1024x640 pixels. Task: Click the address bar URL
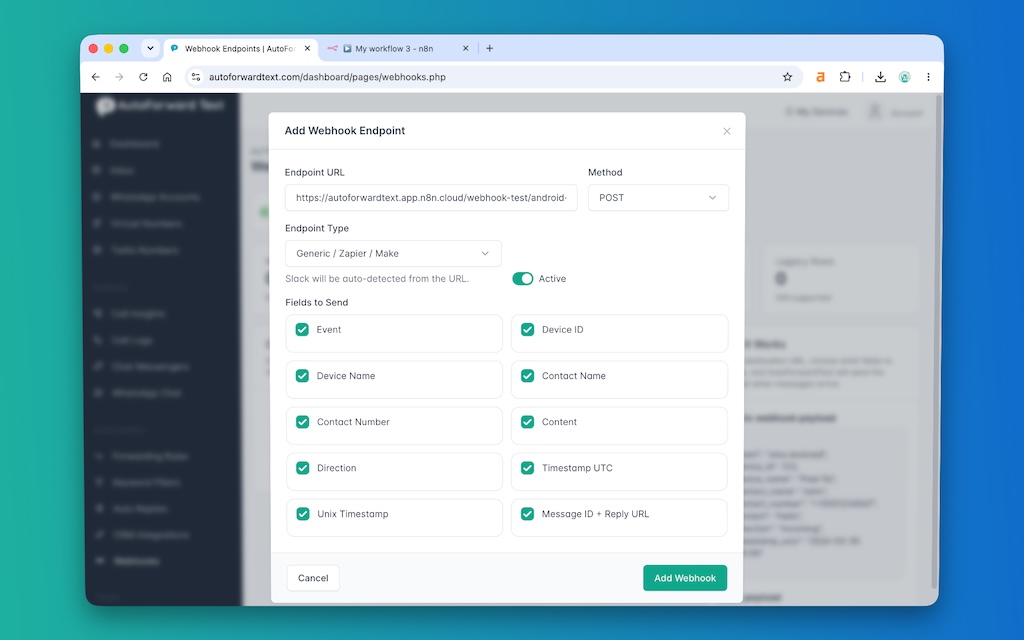(327, 77)
